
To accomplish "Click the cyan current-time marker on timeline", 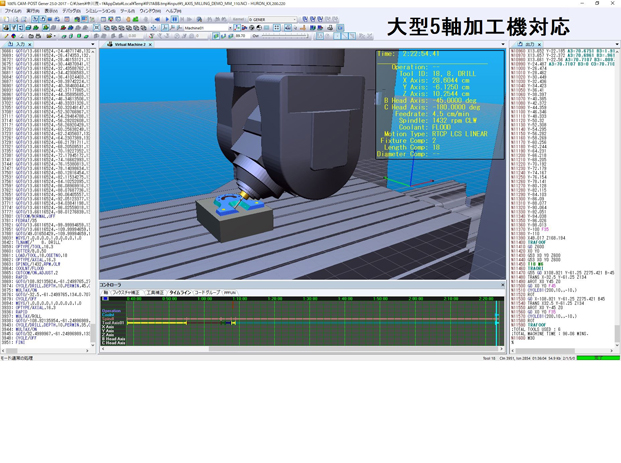I will tap(496, 323).
